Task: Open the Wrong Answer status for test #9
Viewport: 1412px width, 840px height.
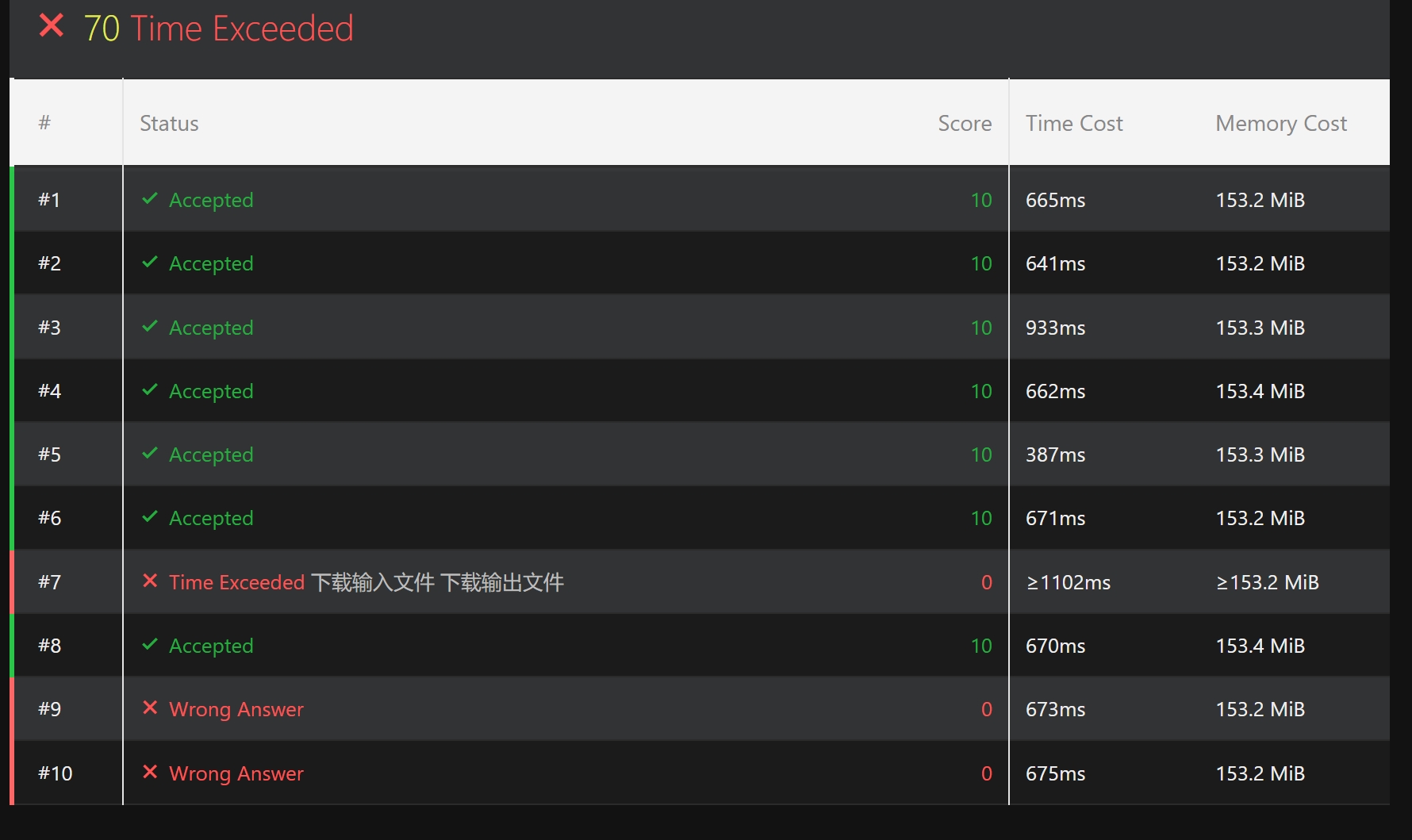Action: [236, 709]
